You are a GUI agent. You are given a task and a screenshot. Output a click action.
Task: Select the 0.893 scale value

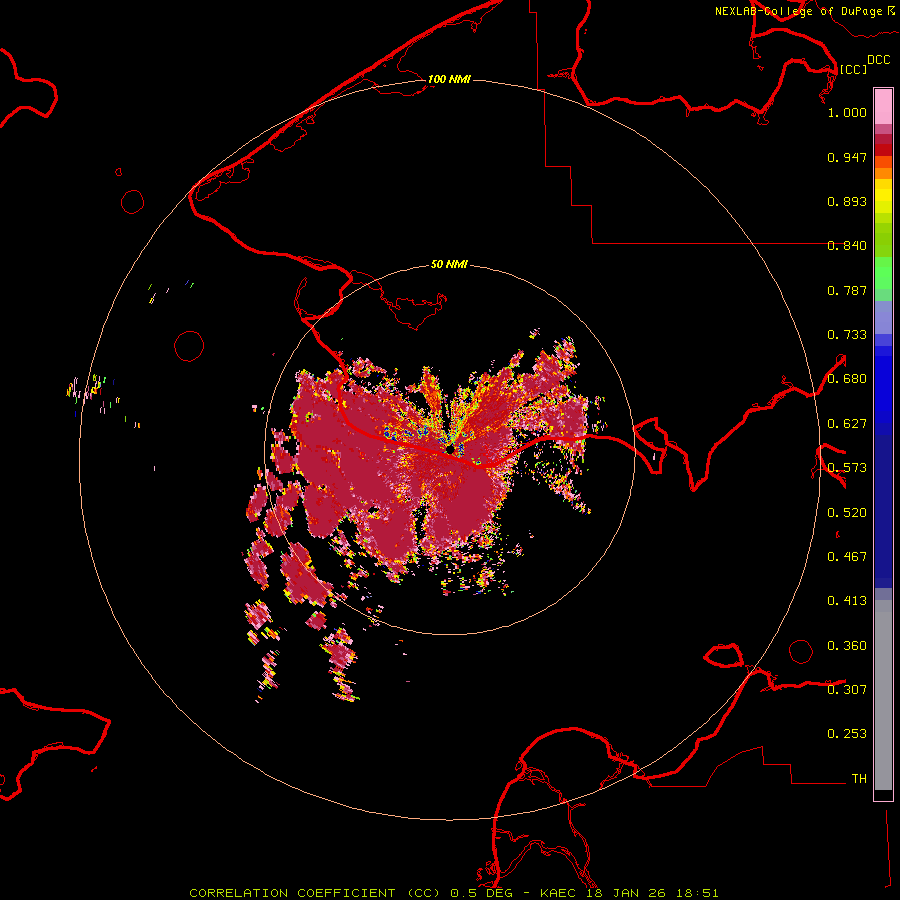[x=847, y=201]
